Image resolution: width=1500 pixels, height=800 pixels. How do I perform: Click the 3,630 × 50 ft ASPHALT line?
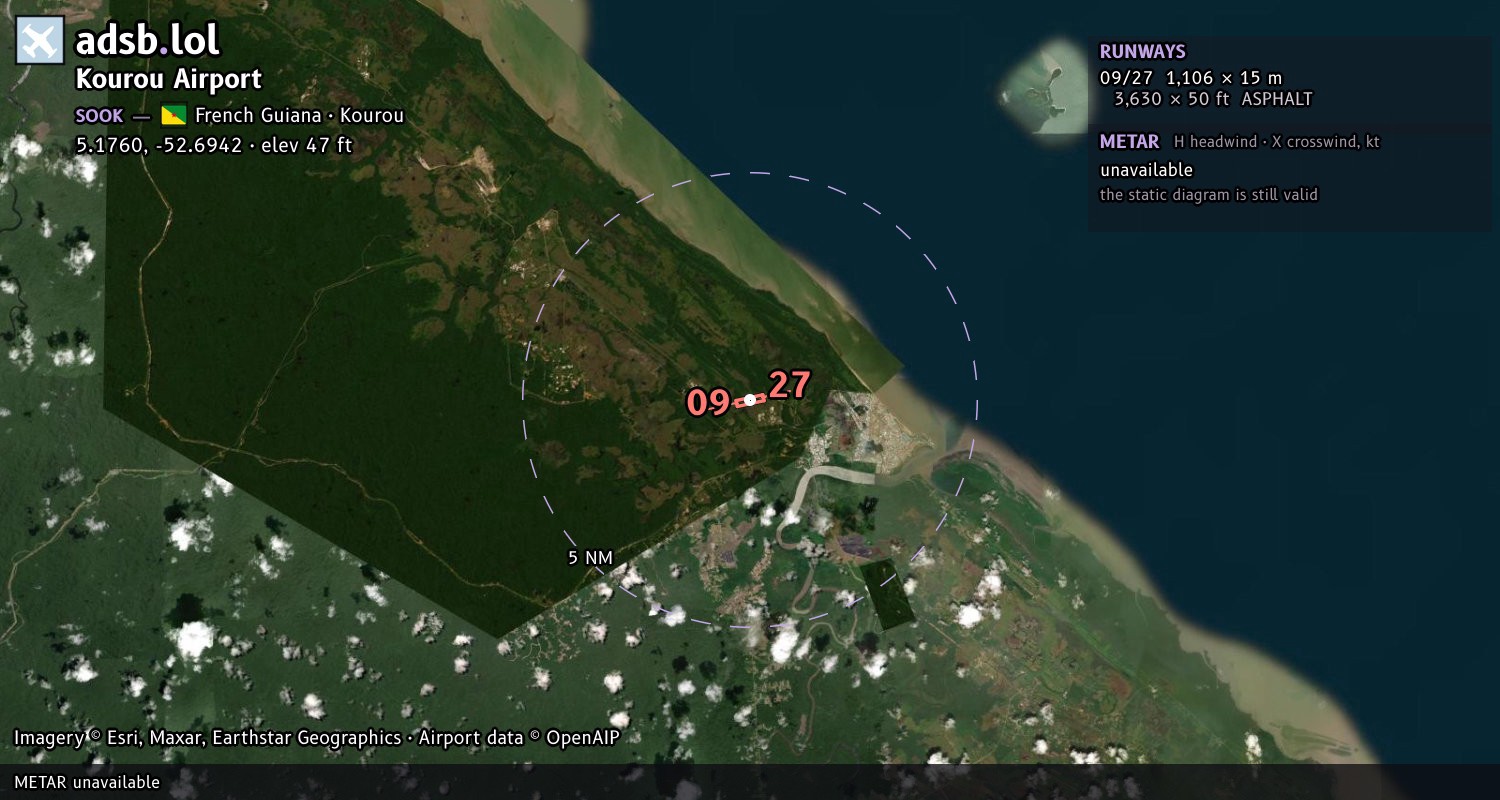point(1213,99)
